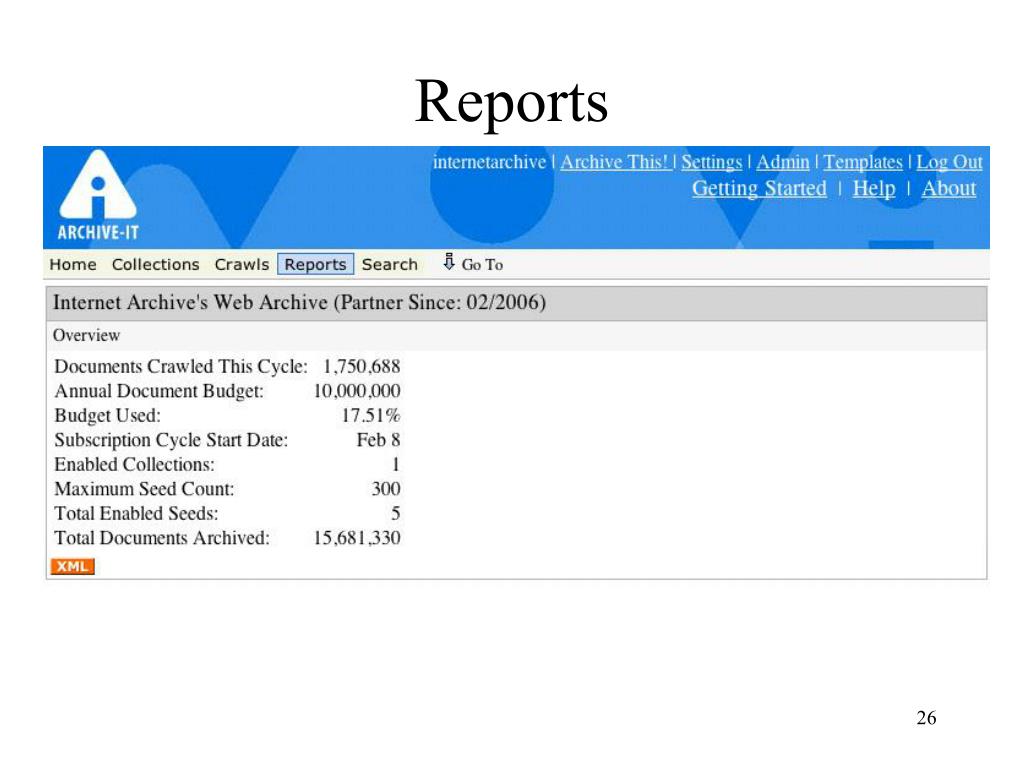Image resolution: width=1024 pixels, height=768 pixels.
Task: Select the 17.51% value
Action: [x=371, y=415]
